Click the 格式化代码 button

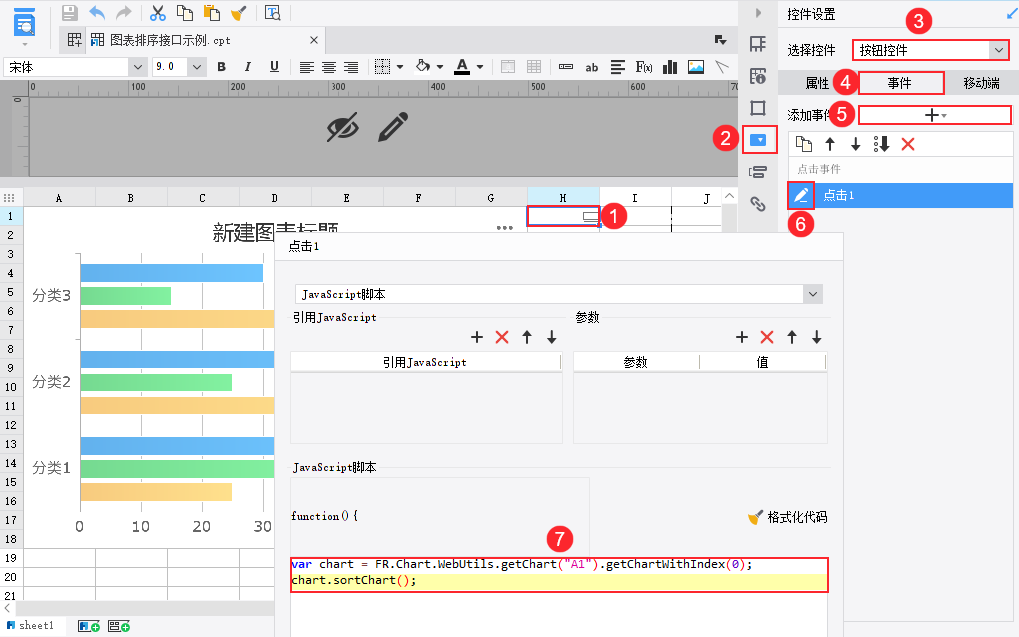[788, 517]
